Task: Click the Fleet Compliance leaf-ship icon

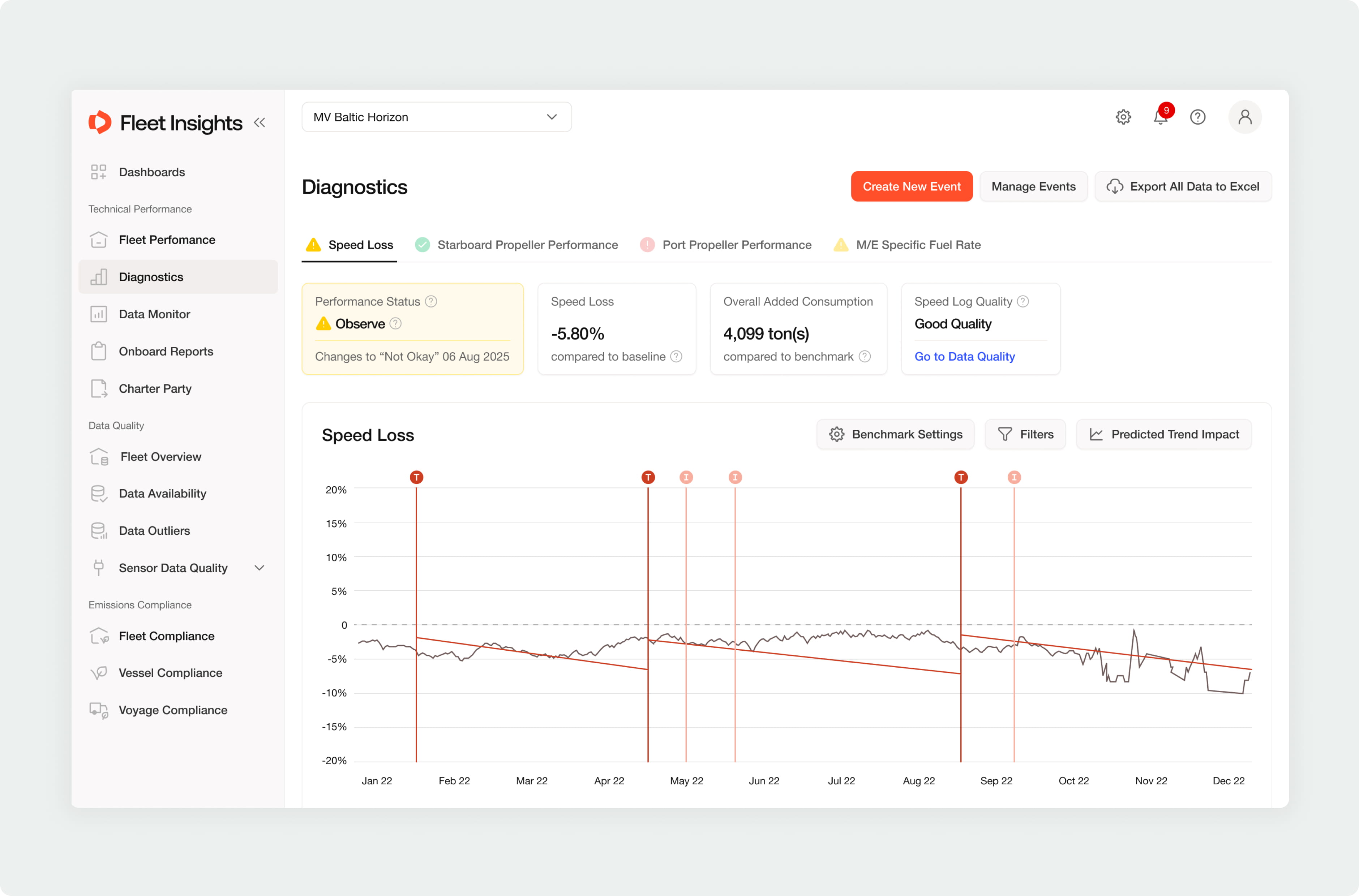Action: 99,636
